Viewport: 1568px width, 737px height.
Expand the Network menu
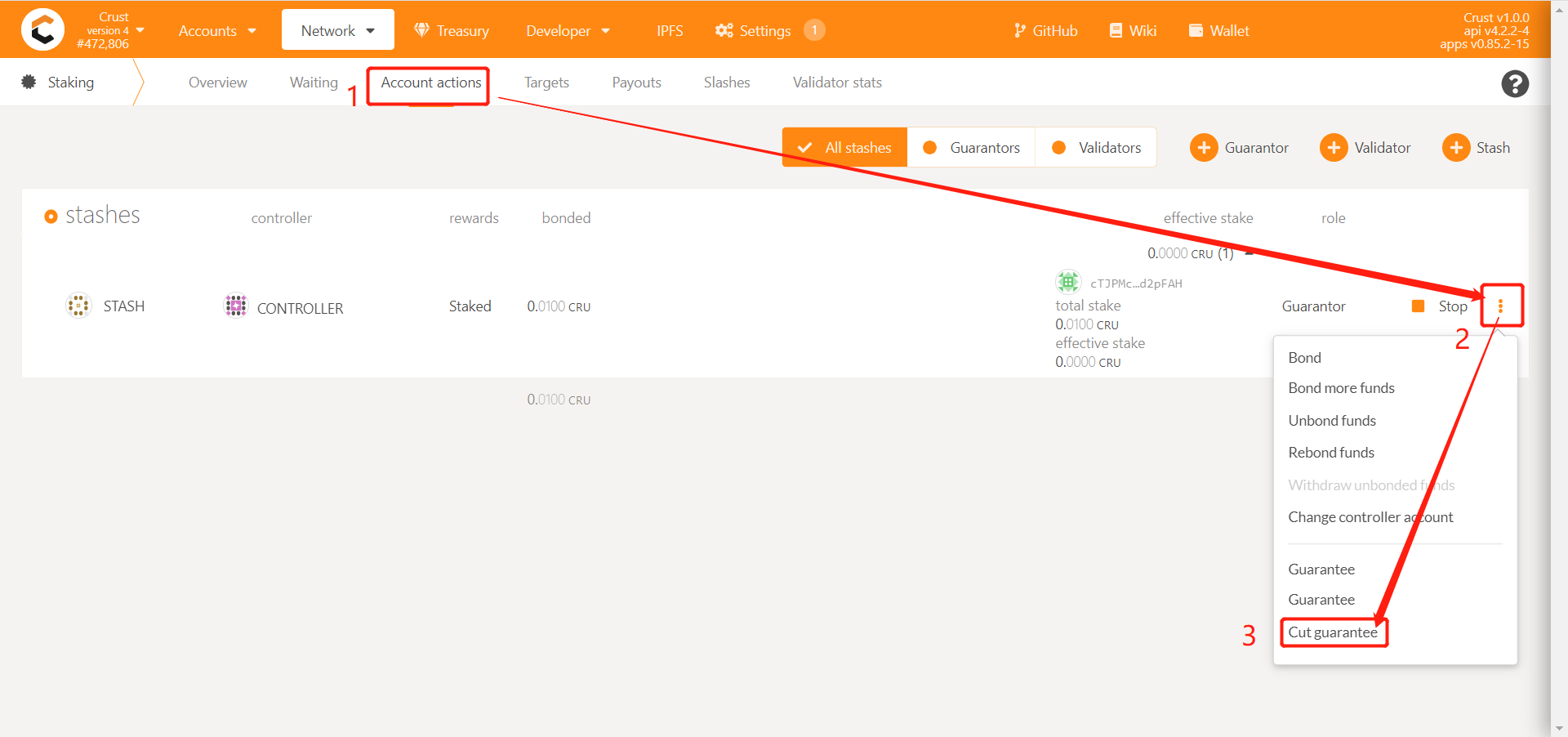pyautogui.click(x=338, y=30)
